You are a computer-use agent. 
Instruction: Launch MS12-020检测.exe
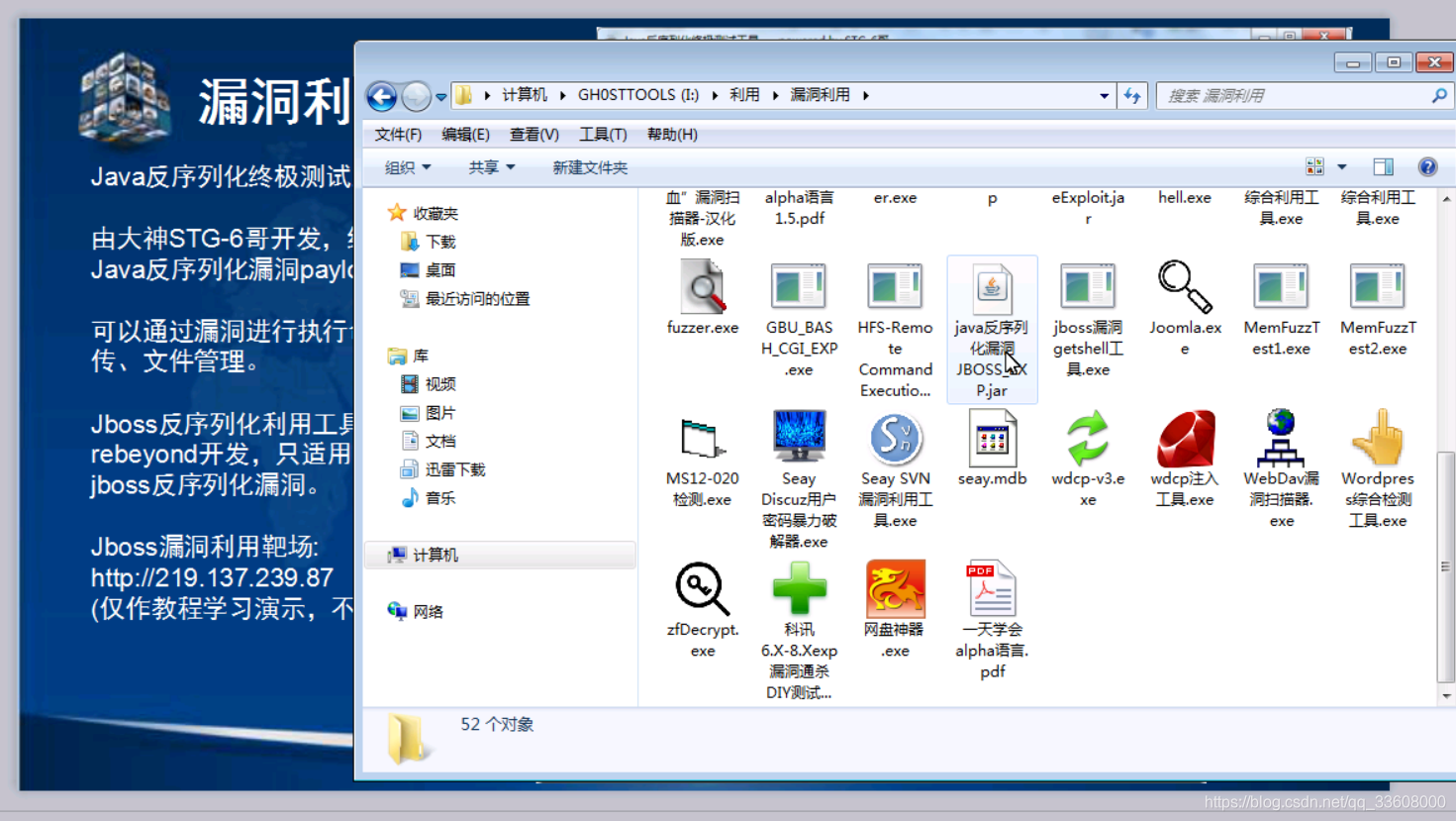tap(702, 436)
